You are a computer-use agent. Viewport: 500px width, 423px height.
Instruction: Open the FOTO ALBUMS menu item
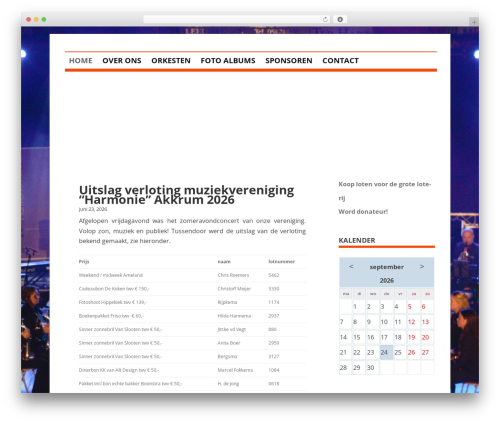coord(228,61)
